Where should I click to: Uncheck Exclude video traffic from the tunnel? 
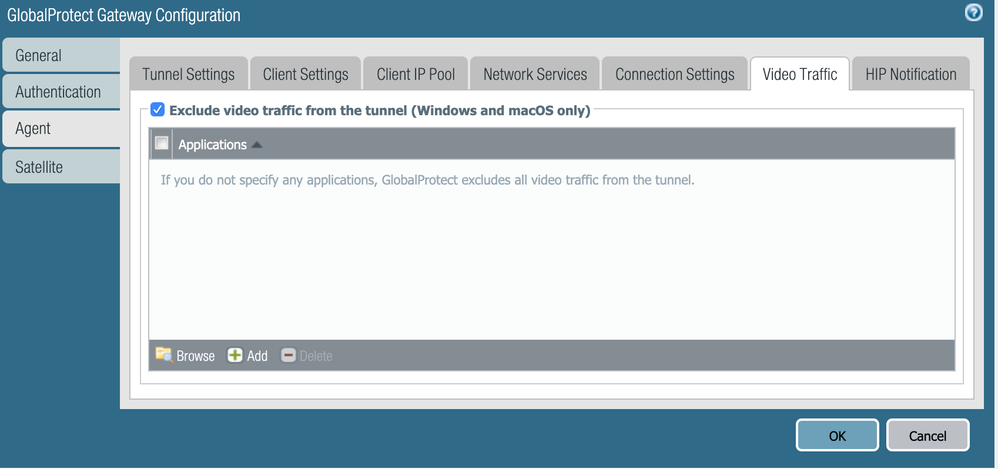point(157,110)
